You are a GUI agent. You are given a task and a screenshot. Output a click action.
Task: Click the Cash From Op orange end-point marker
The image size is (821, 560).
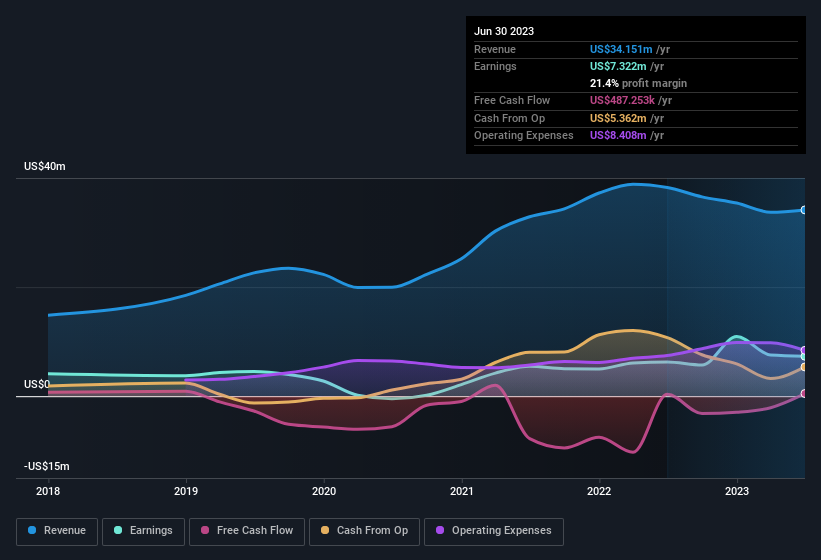coord(804,367)
